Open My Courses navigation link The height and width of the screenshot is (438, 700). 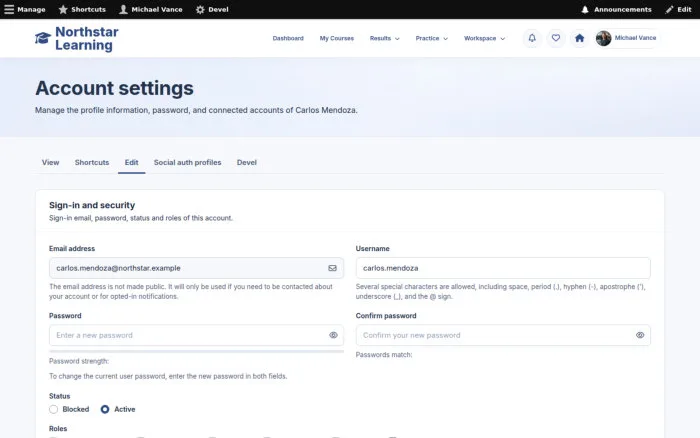(337, 38)
